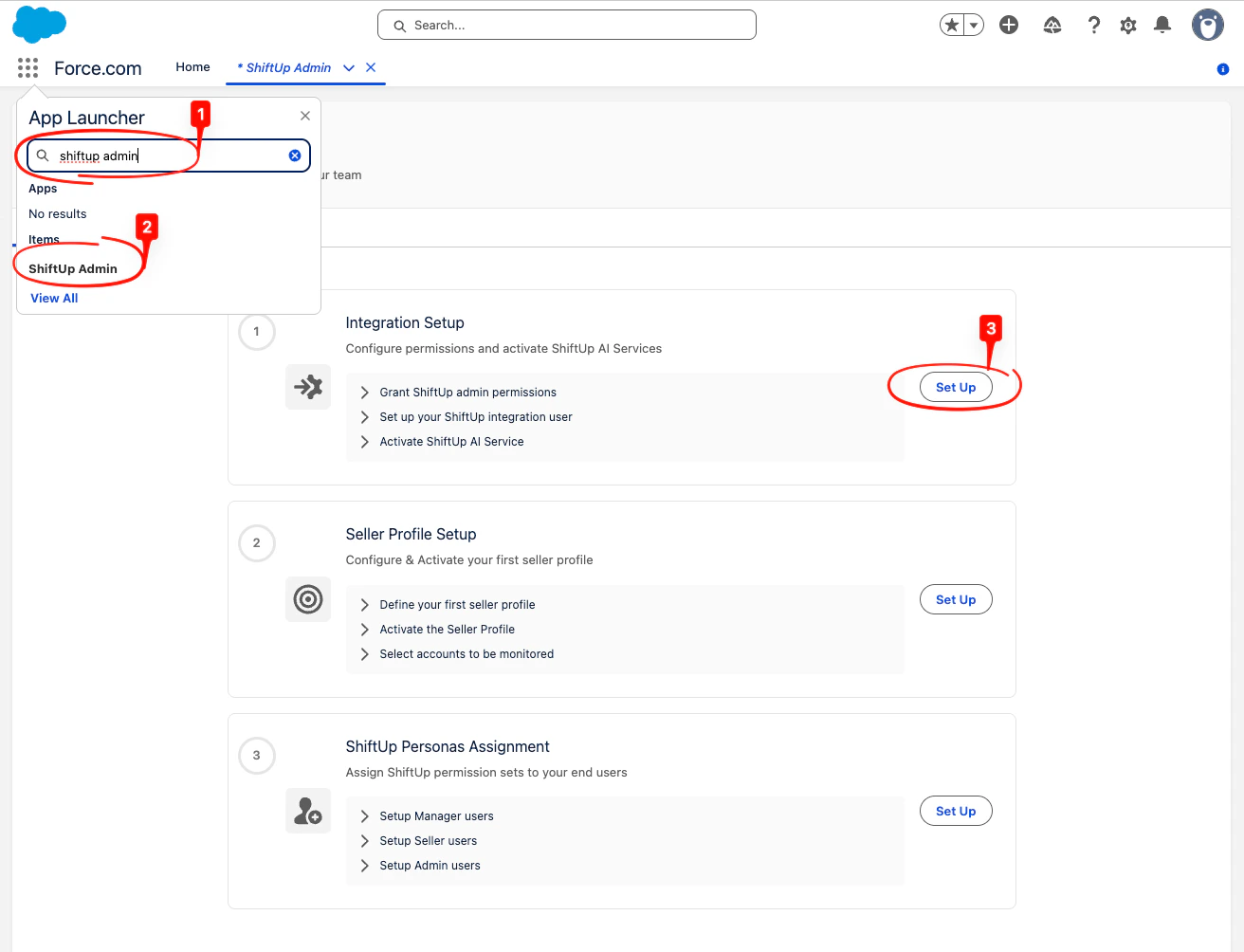Go to the Home tab
Image resolution: width=1244 pixels, height=952 pixels.
[192, 67]
